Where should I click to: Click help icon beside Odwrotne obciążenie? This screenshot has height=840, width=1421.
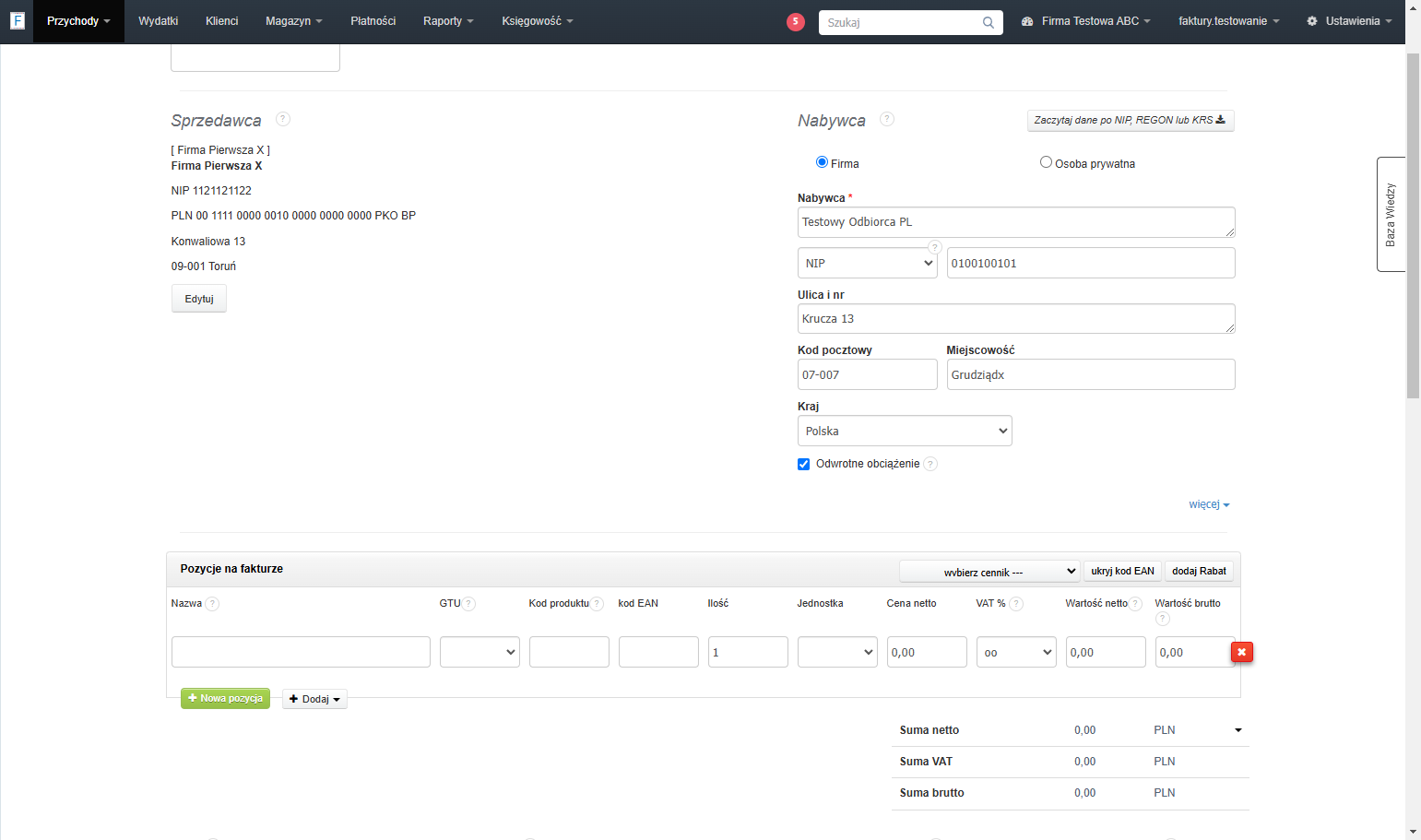(930, 464)
